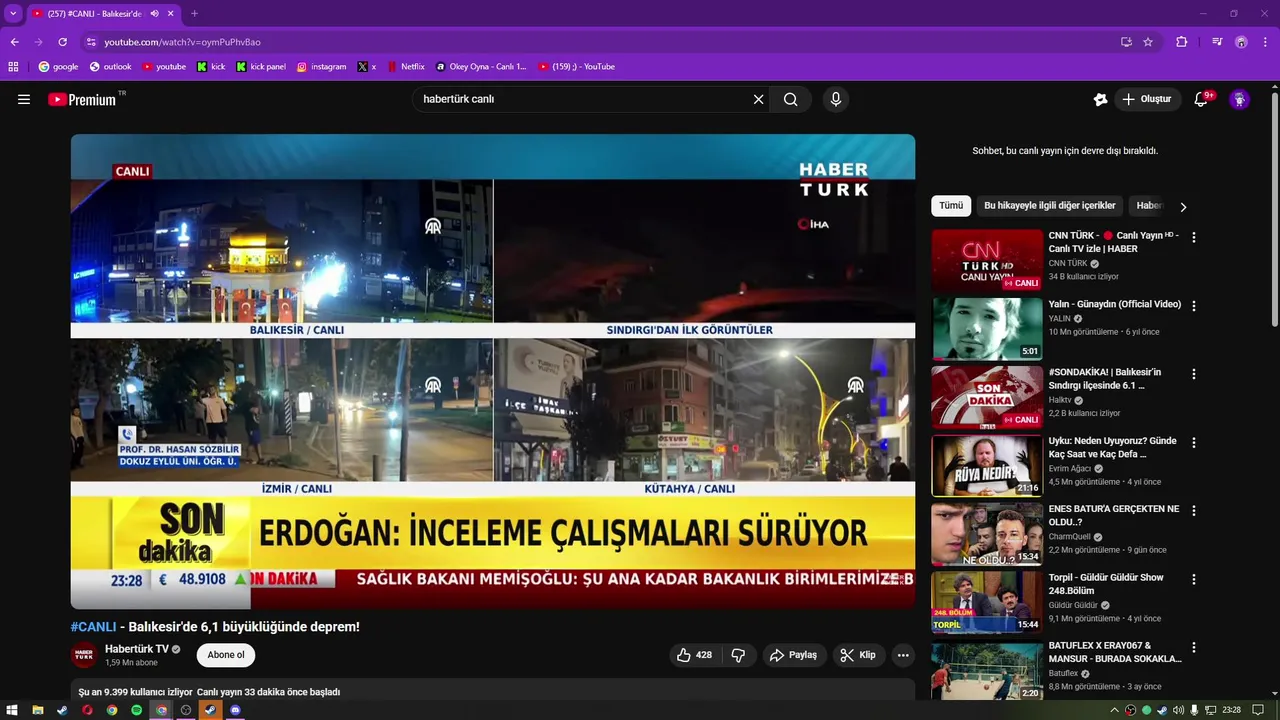Viewport: 1280px width, 720px height.
Task: Open the Chrome three-dot menu
Action: (1265, 42)
